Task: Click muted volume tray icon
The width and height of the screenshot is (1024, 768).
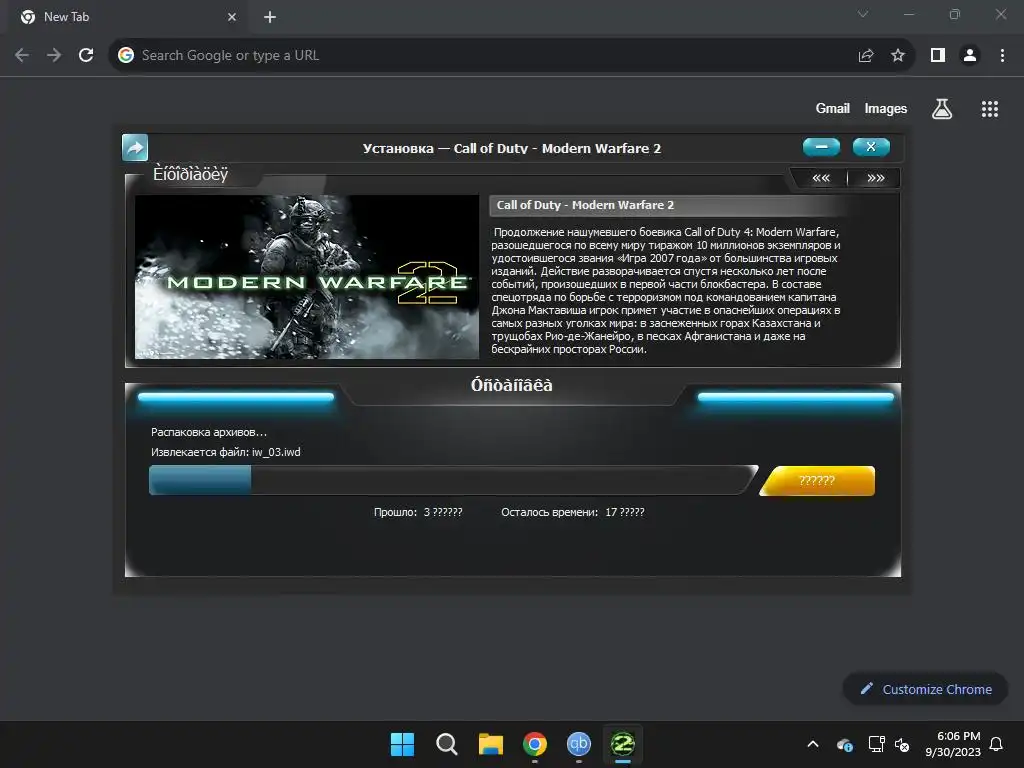Action: pos(902,744)
